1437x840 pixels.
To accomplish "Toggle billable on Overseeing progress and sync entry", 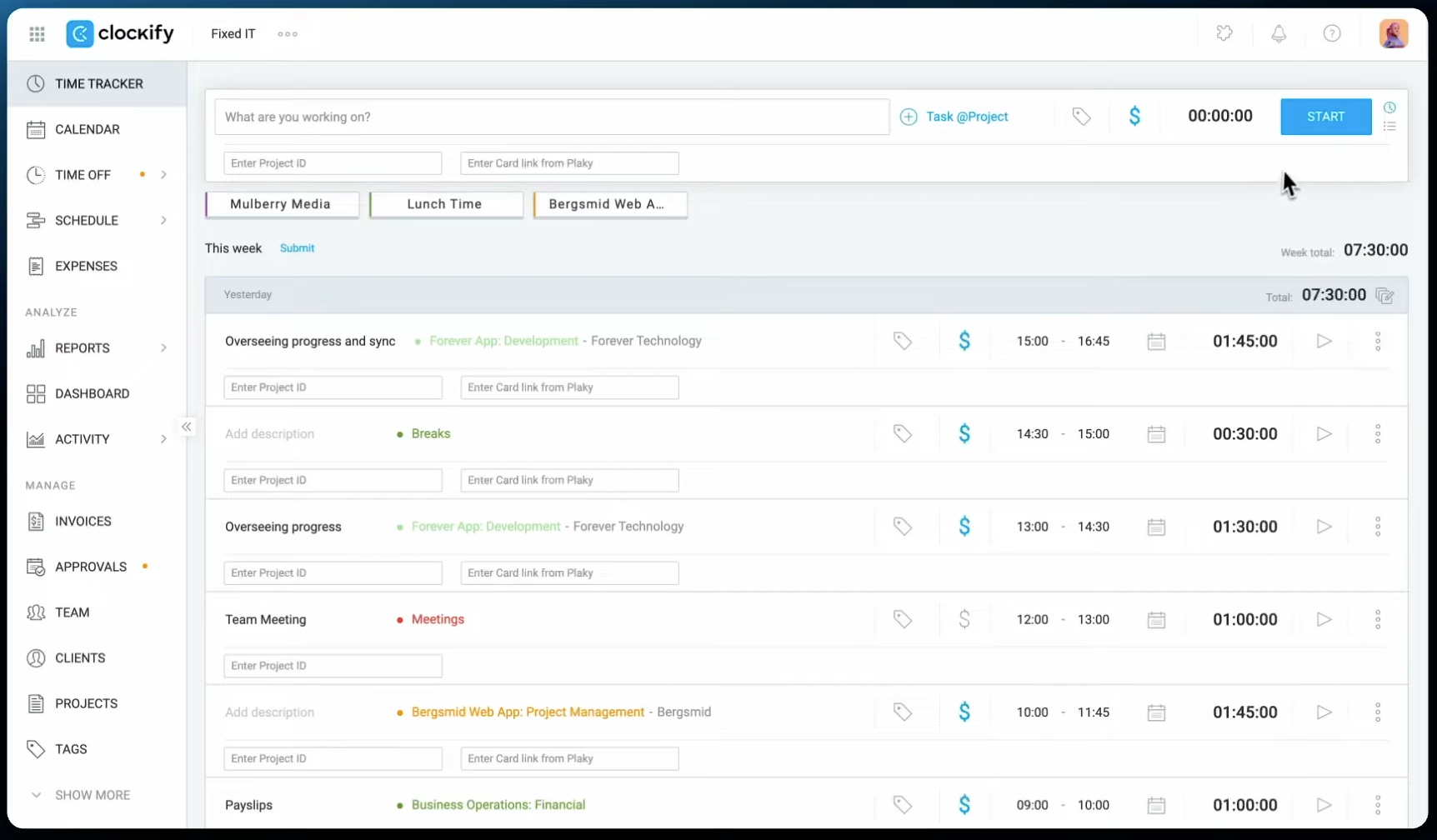I will coord(964,341).
